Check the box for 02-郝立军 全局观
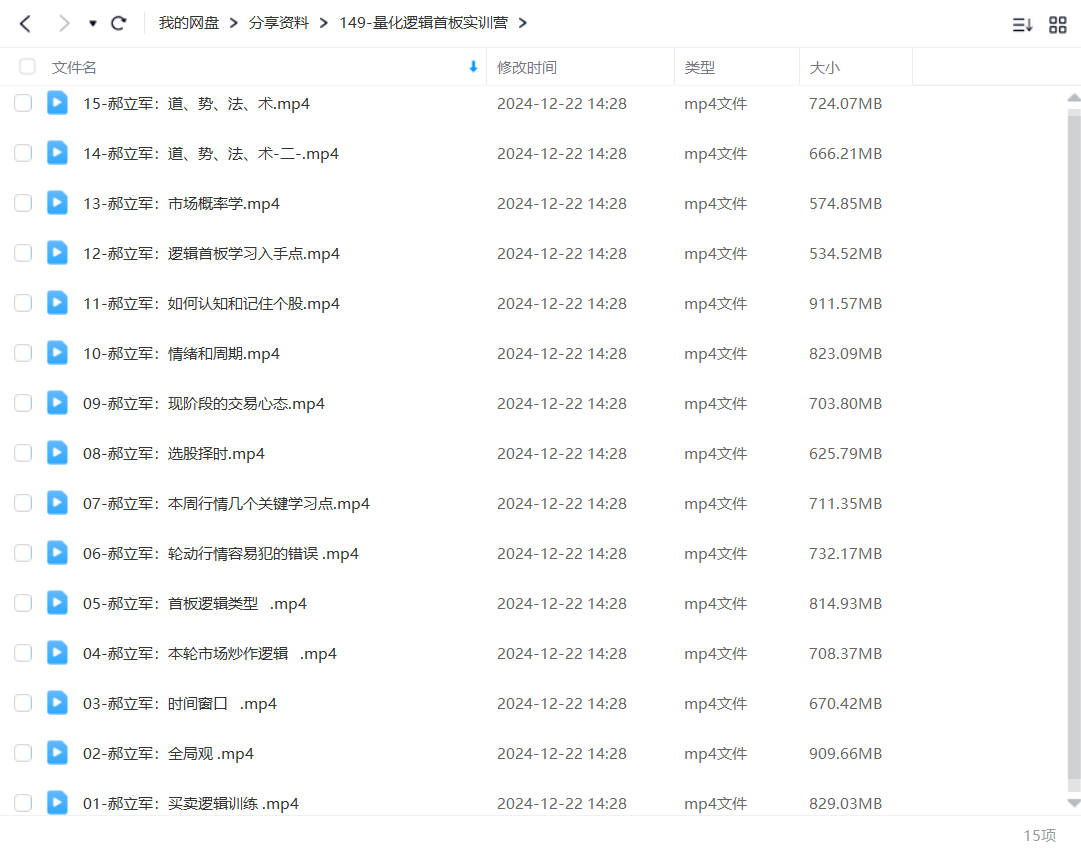1081x848 pixels. (23, 753)
